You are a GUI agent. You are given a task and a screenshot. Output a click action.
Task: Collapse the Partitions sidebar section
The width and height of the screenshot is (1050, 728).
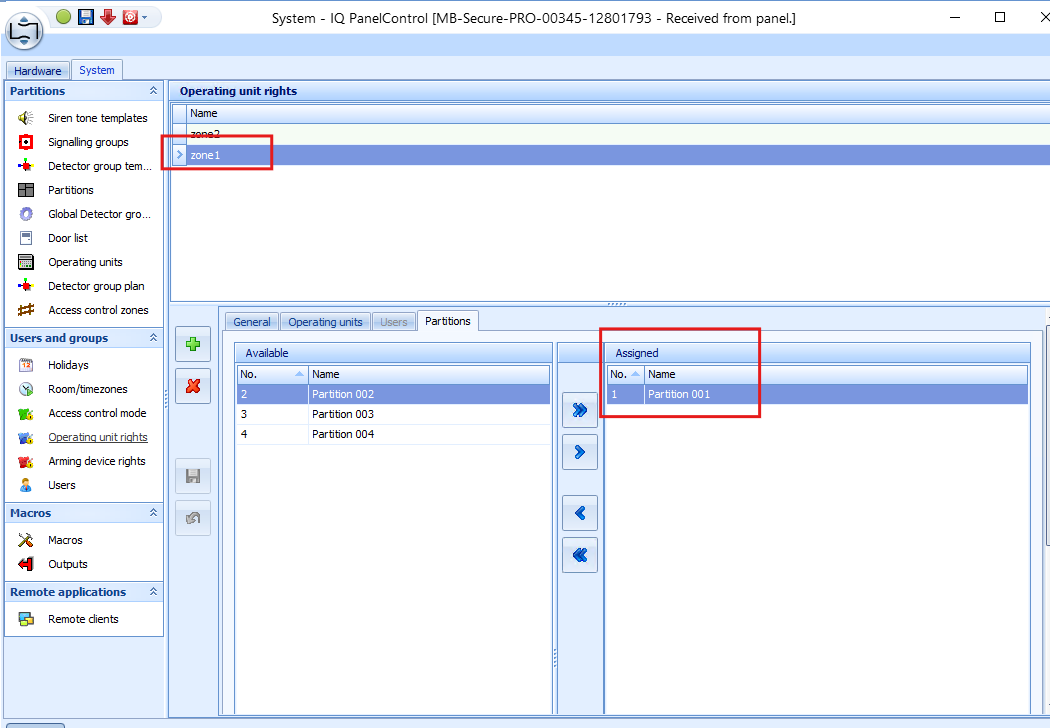point(153,90)
